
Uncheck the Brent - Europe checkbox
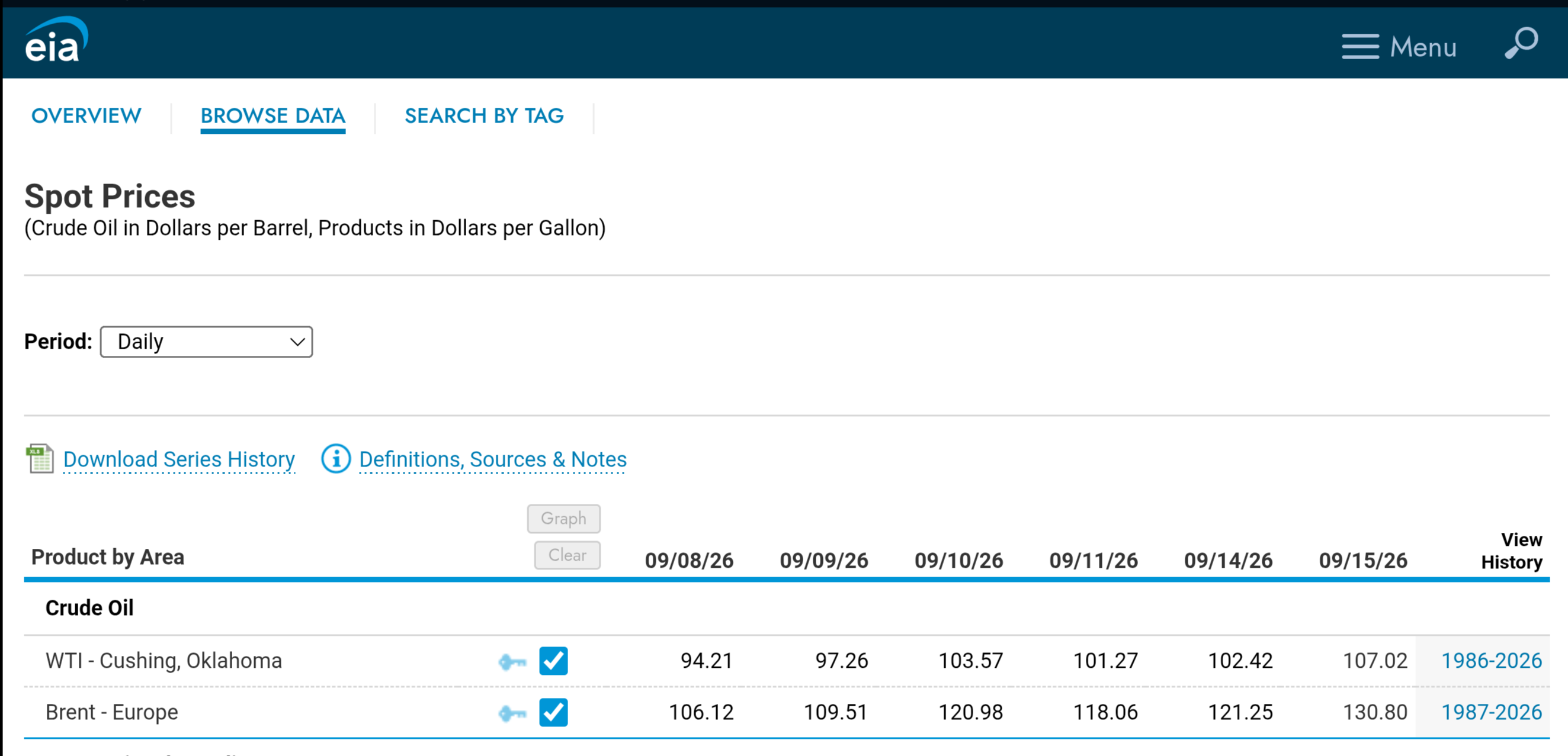[553, 712]
